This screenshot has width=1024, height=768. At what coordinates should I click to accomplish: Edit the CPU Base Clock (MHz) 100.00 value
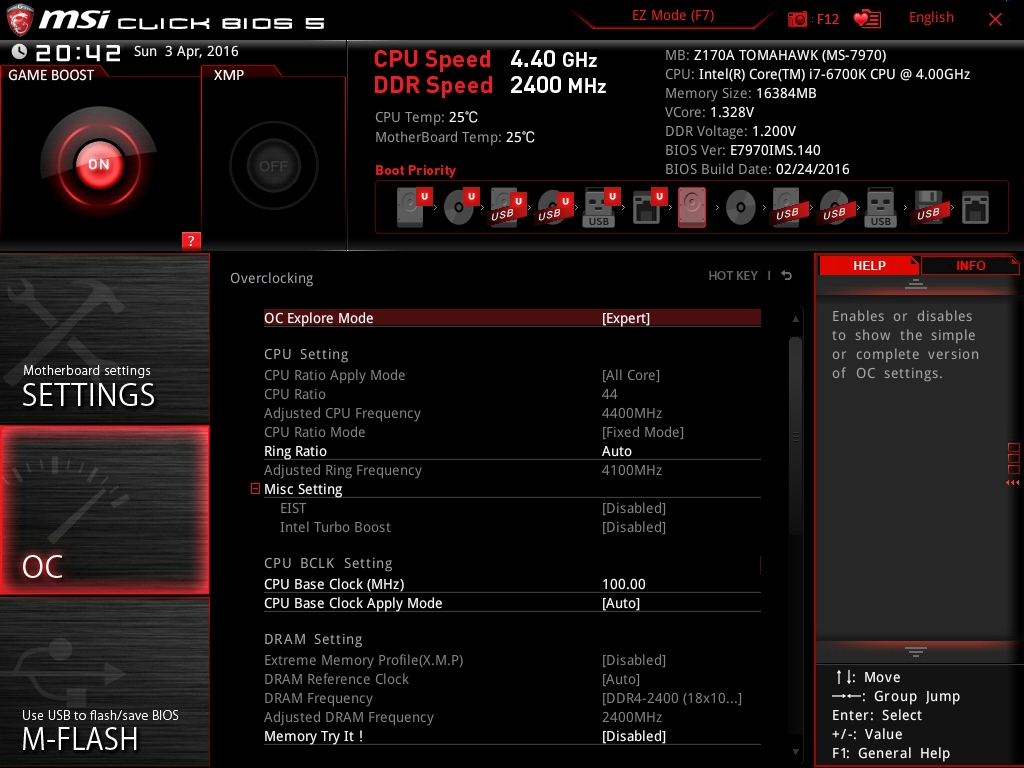tap(624, 584)
